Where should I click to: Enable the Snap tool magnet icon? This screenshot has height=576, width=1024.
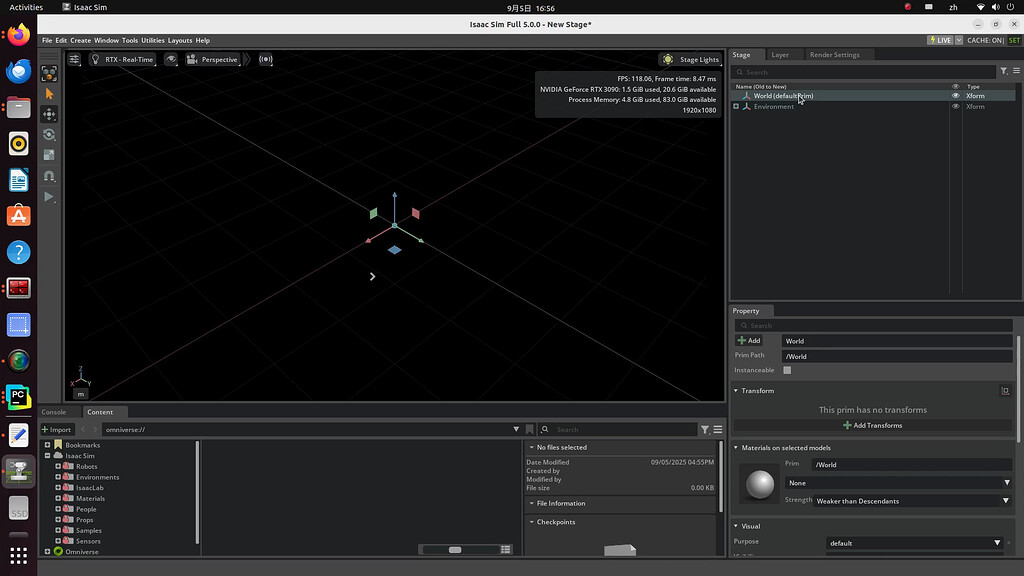[48, 176]
